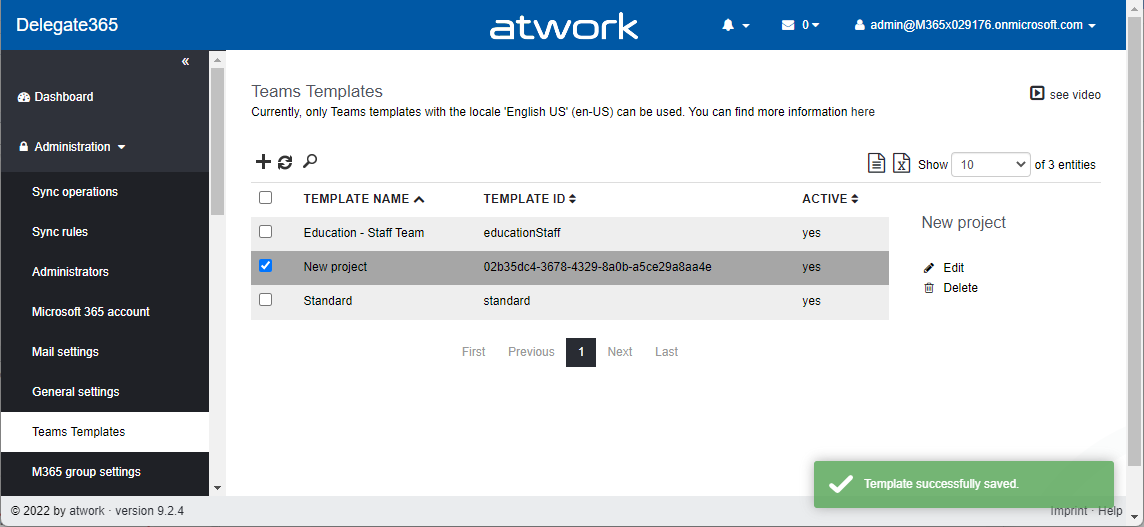Screen dimensions: 1144x527
Task: Click the Edit link for New project
Action: pos(954,268)
